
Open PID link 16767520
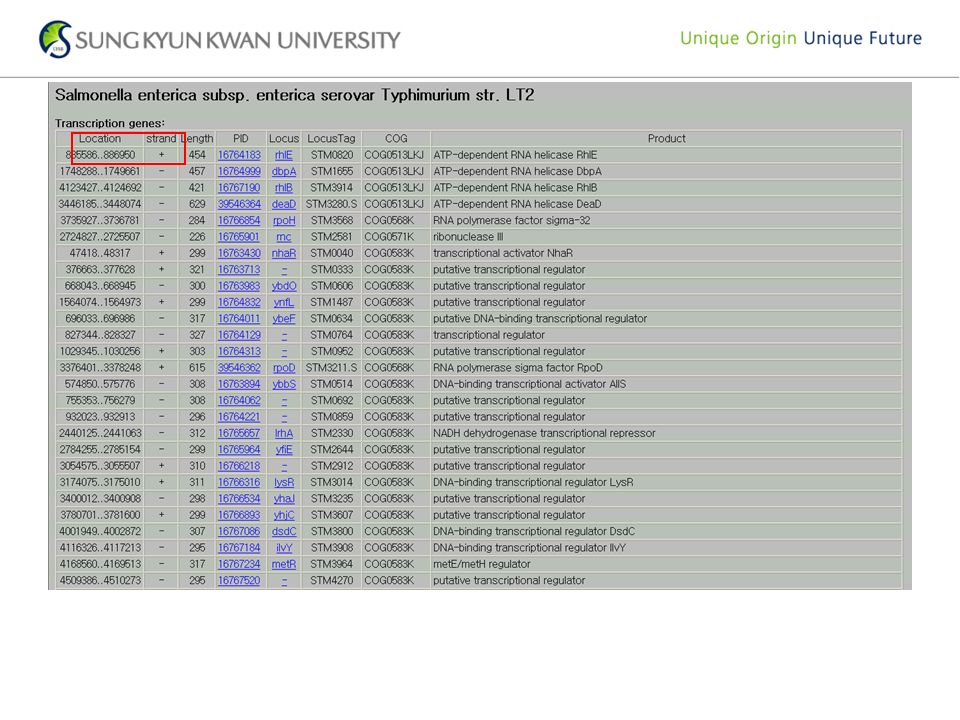click(239, 580)
